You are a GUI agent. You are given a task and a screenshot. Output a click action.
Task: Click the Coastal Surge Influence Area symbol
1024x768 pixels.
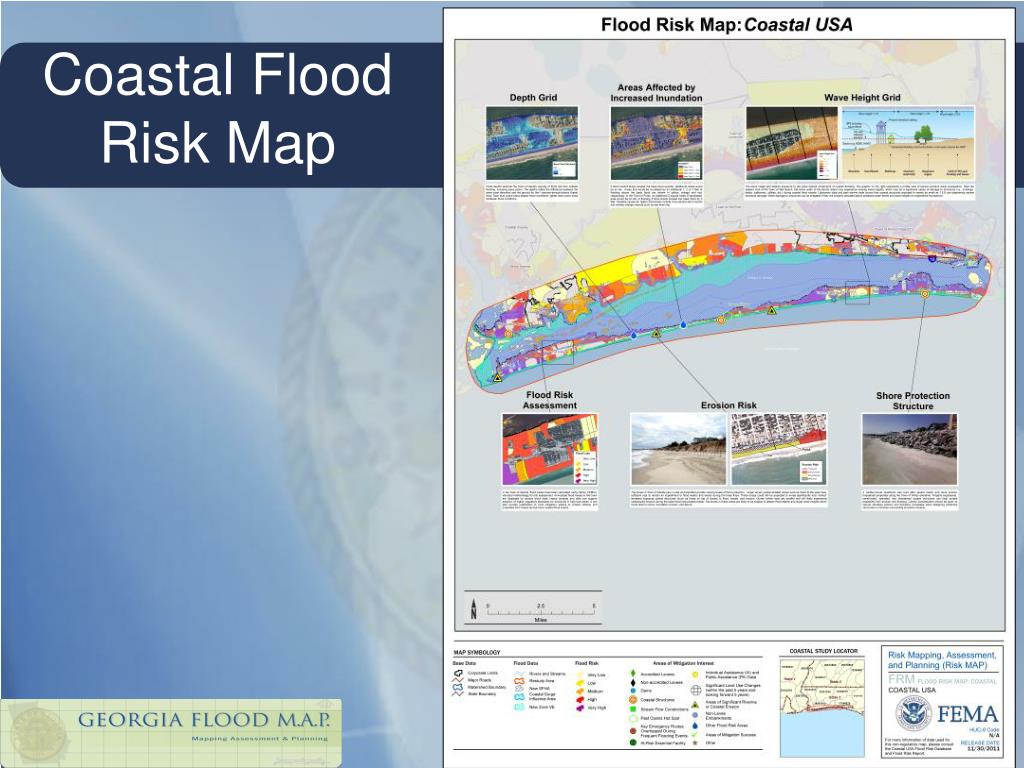point(520,697)
